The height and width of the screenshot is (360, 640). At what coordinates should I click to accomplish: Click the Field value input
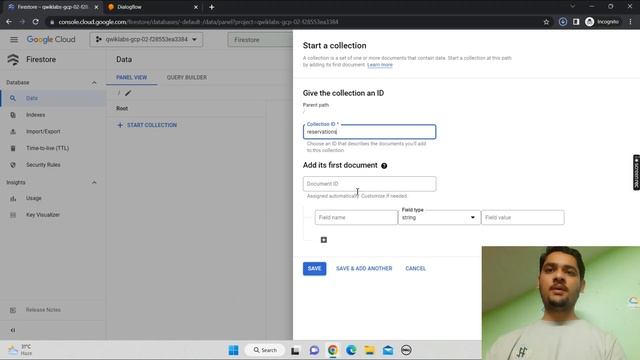523,218
